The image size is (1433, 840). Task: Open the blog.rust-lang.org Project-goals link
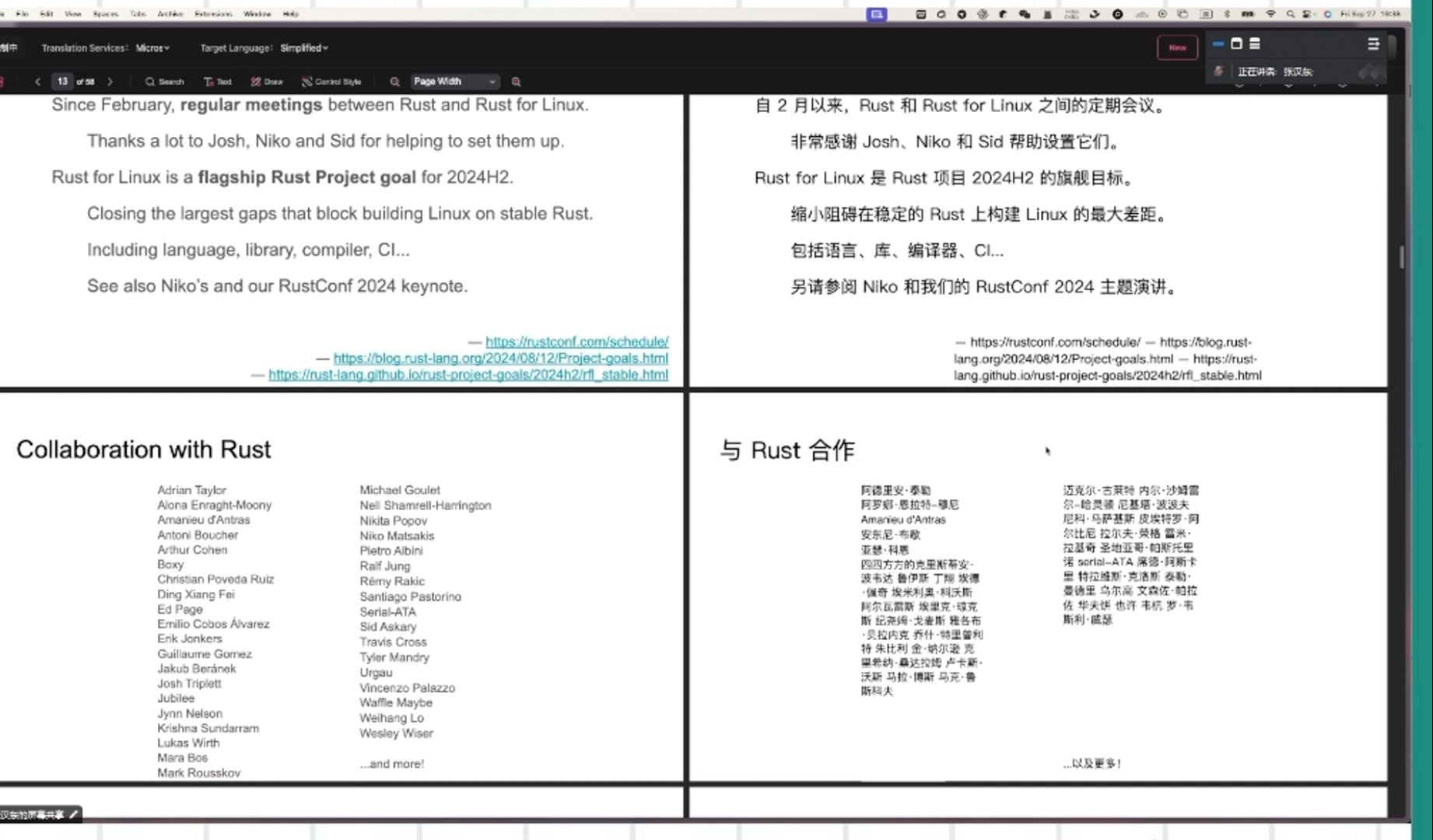pos(501,358)
